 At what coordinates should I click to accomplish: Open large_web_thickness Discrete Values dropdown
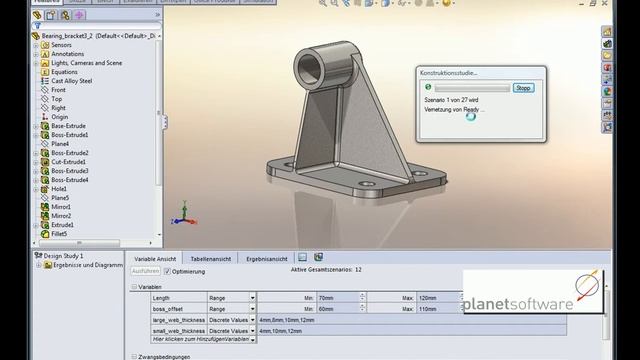point(252,320)
